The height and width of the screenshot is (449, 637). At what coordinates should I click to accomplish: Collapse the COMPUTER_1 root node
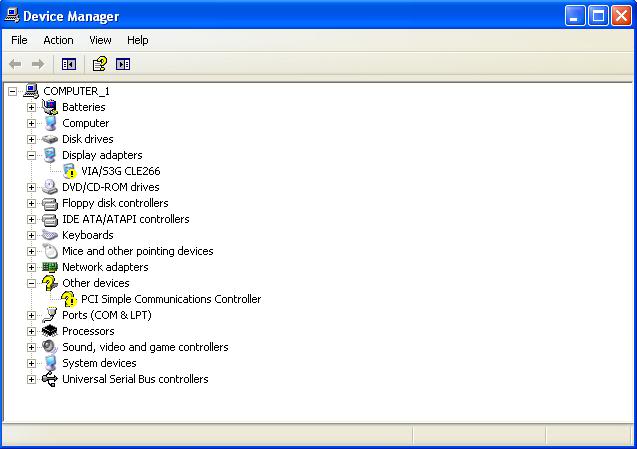click(13, 91)
